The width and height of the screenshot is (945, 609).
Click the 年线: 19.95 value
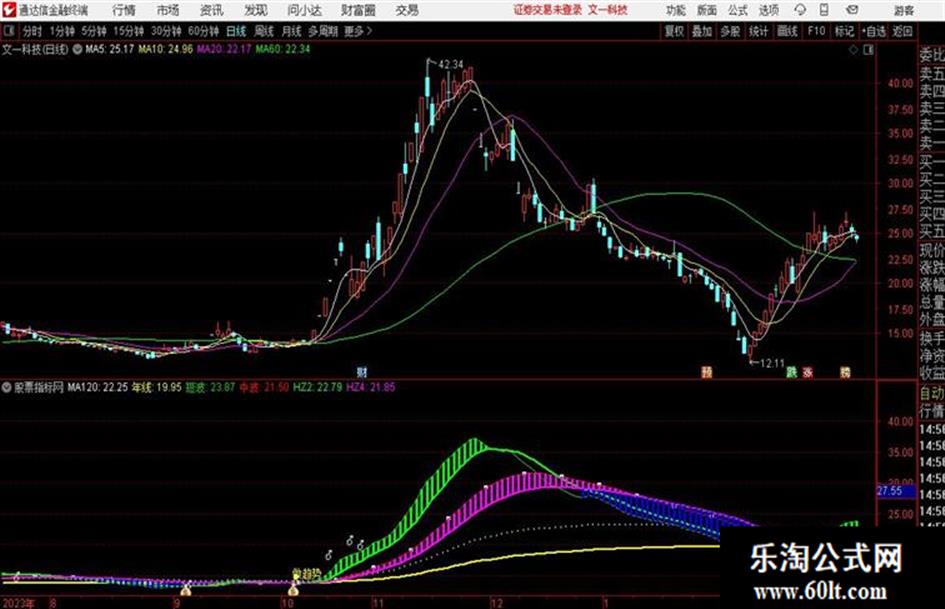tap(157, 387)
